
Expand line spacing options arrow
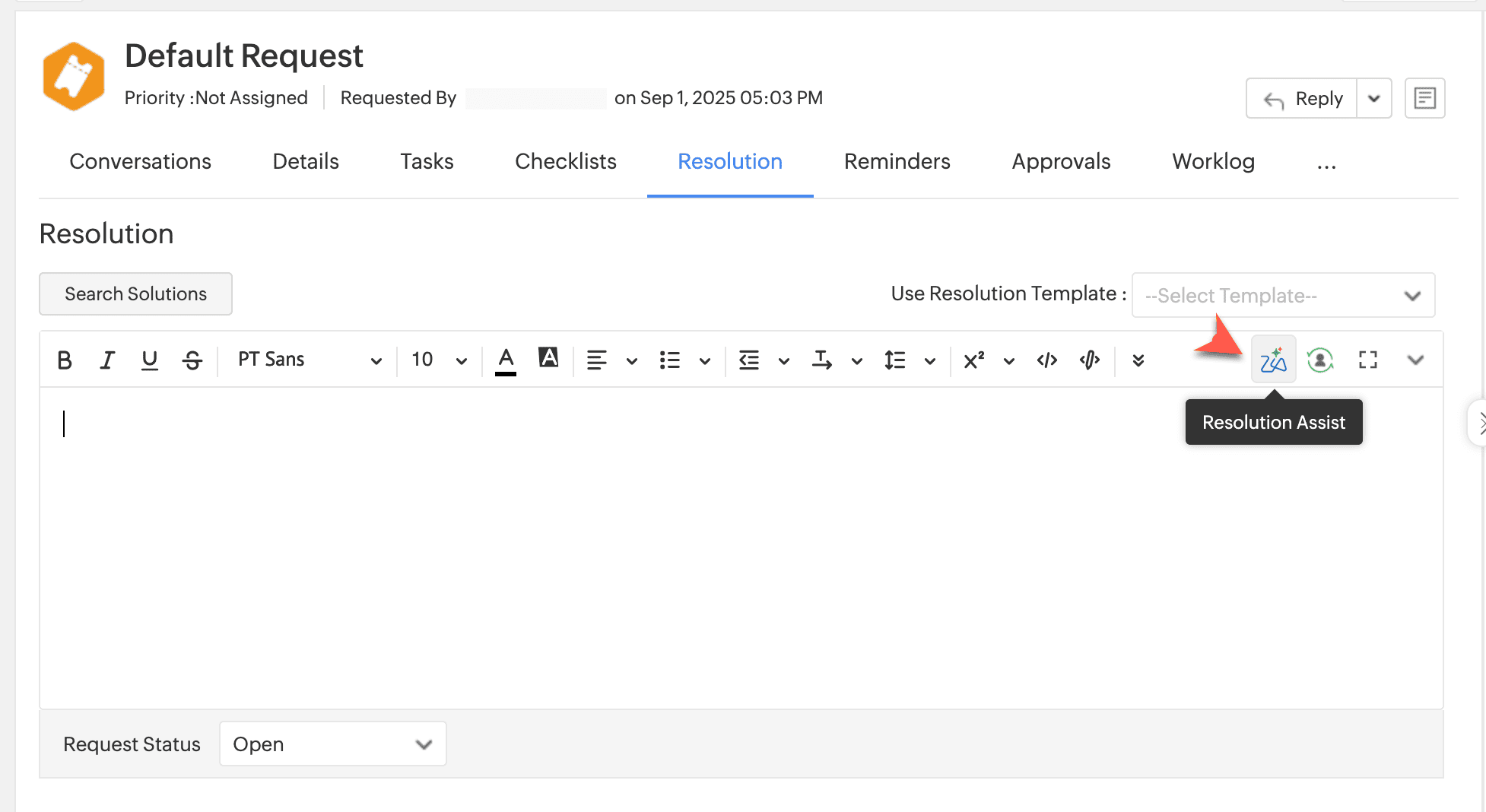(x=930, y=361)
